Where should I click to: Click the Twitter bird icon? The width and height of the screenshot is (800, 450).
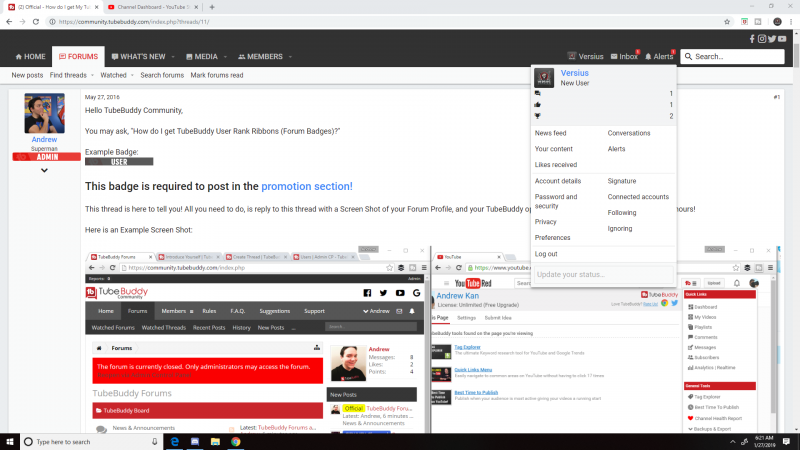(x=773, y=39)
